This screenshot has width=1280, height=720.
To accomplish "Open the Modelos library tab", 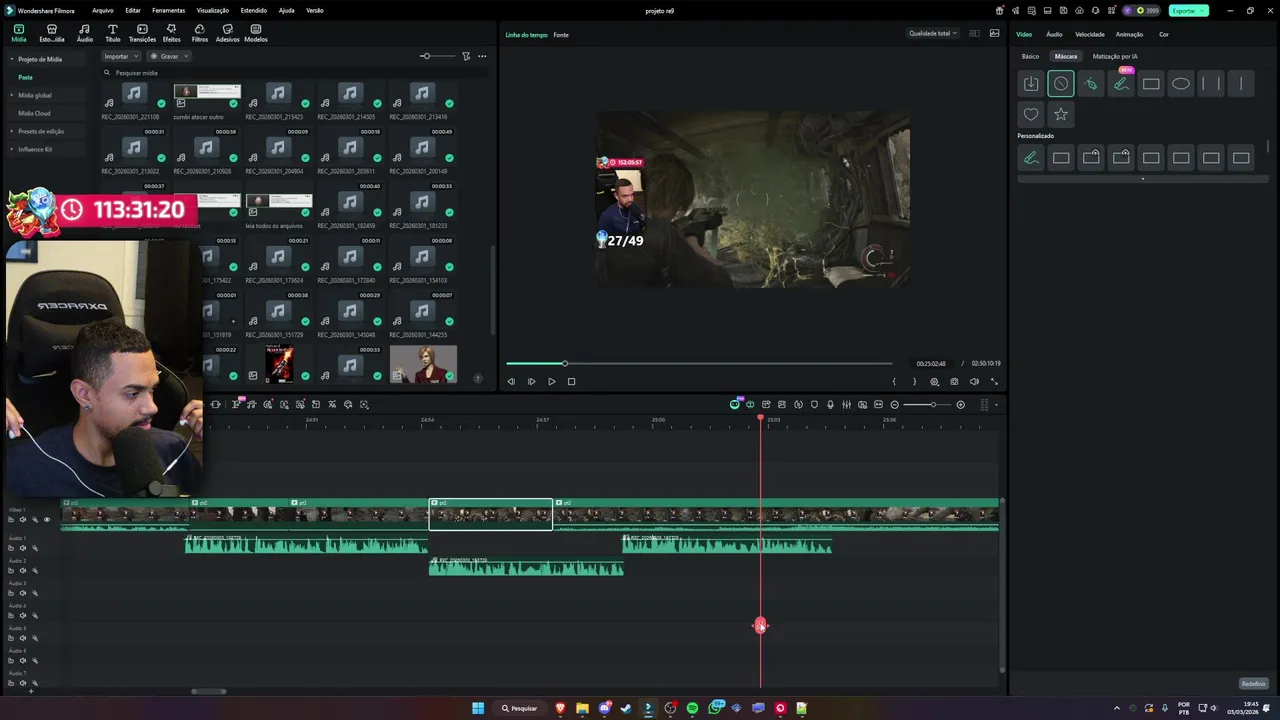I will tap(256, 33).
